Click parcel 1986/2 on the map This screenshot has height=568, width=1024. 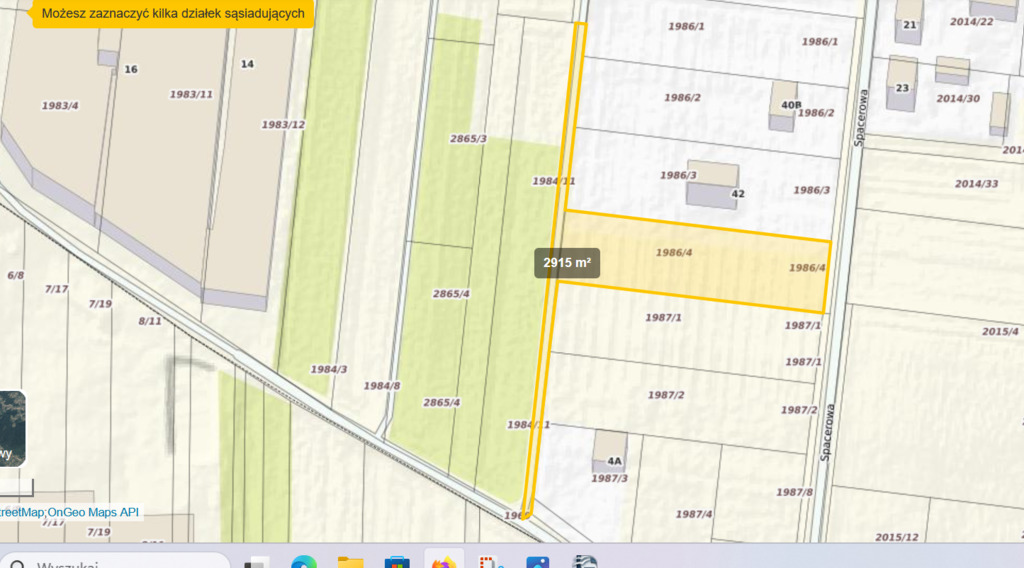coord(681,97)
